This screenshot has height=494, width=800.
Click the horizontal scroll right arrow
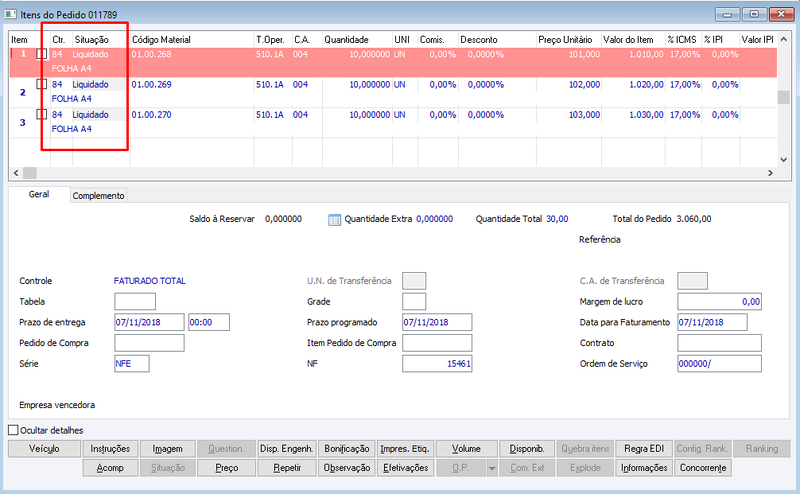770,173
